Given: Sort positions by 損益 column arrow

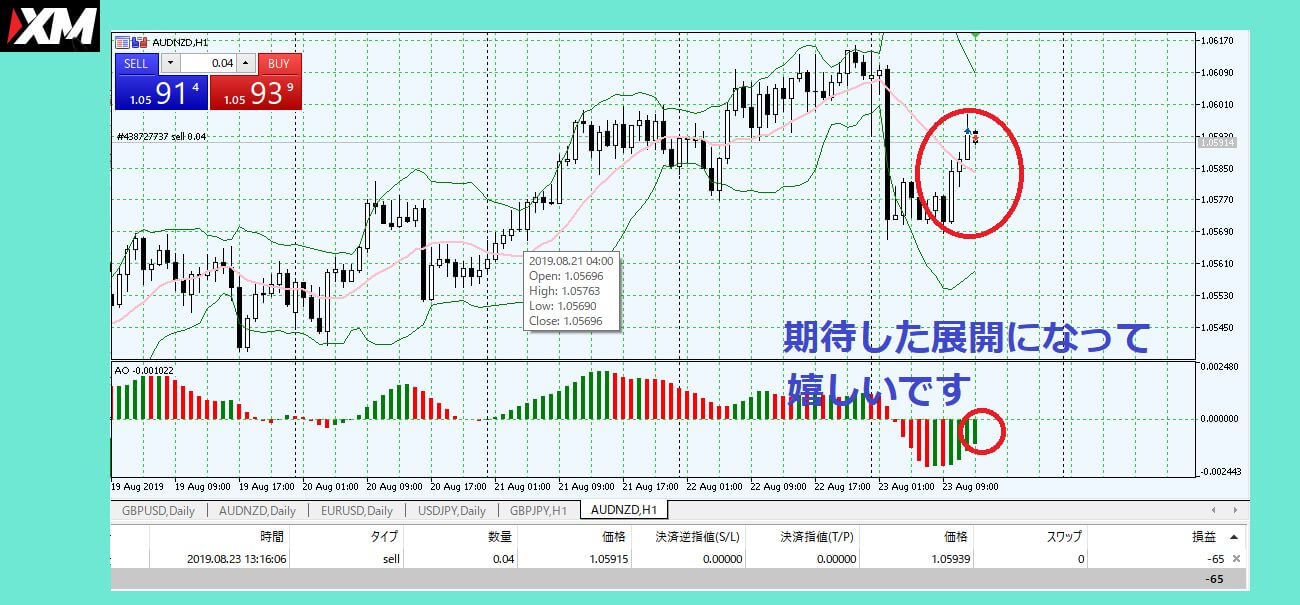Looking at the screenshot, I should [x=1233, y=537].
